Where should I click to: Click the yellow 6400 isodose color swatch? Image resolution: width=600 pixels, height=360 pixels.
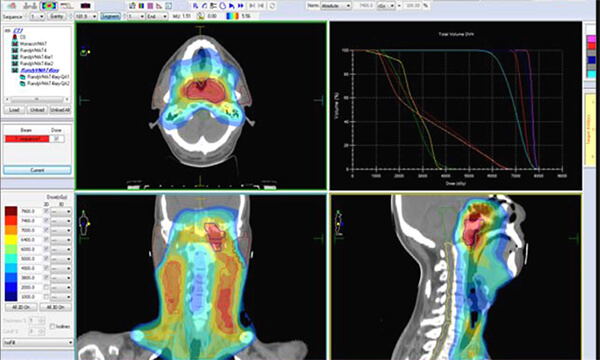[11, 239]
